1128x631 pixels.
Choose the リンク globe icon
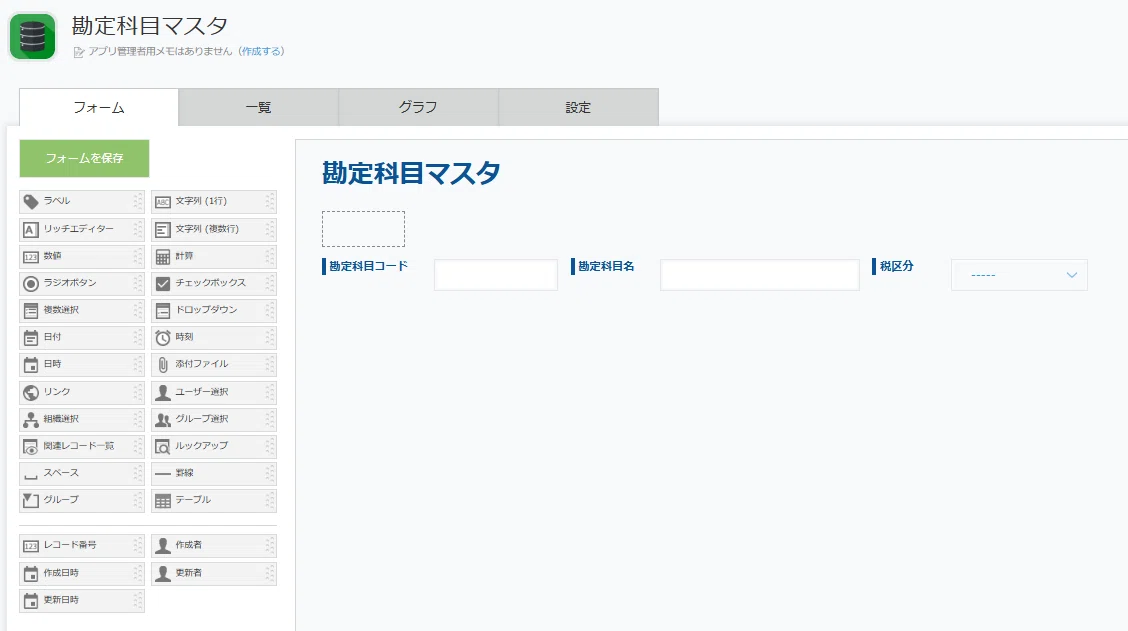click(x=30, y=392)
